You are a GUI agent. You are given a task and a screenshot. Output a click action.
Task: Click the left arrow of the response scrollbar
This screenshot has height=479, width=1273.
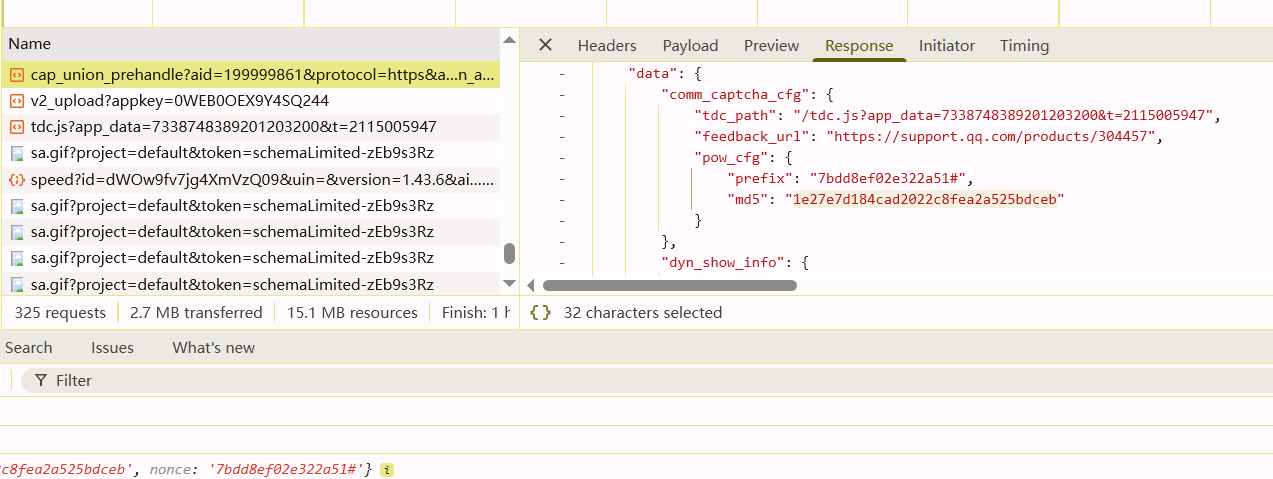[x=530, y=285]
